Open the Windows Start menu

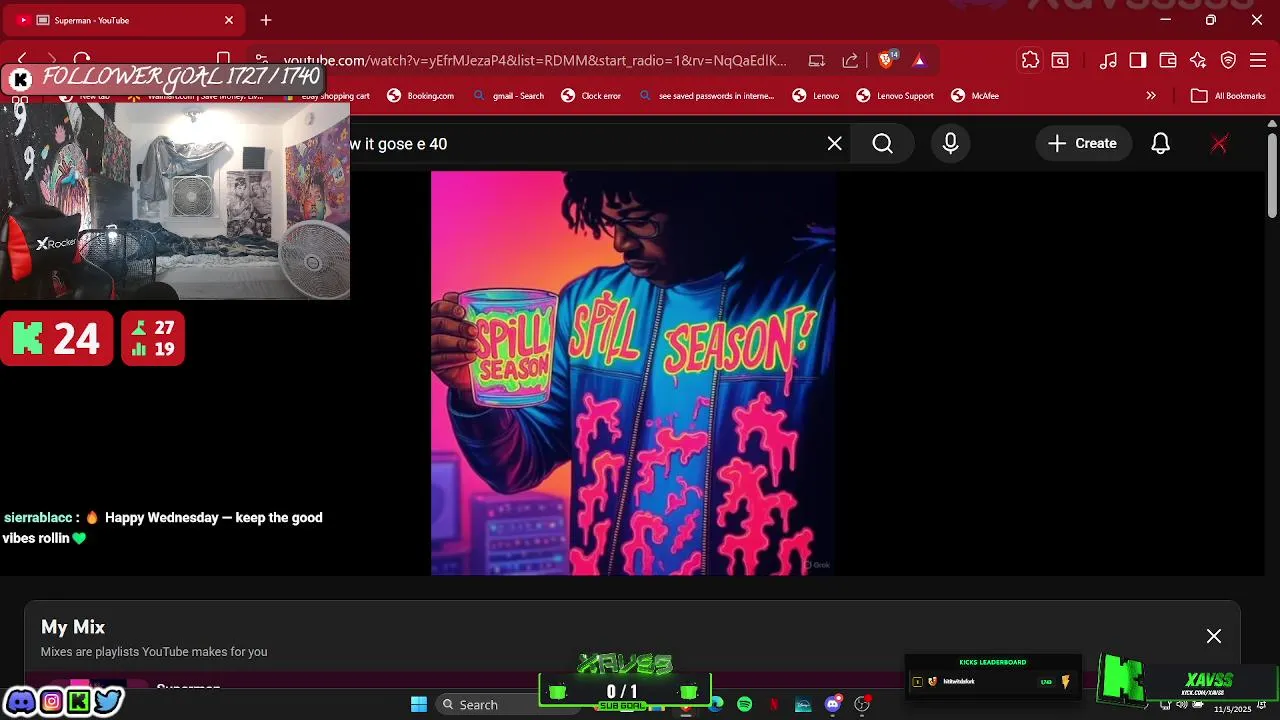pos(419,705)
